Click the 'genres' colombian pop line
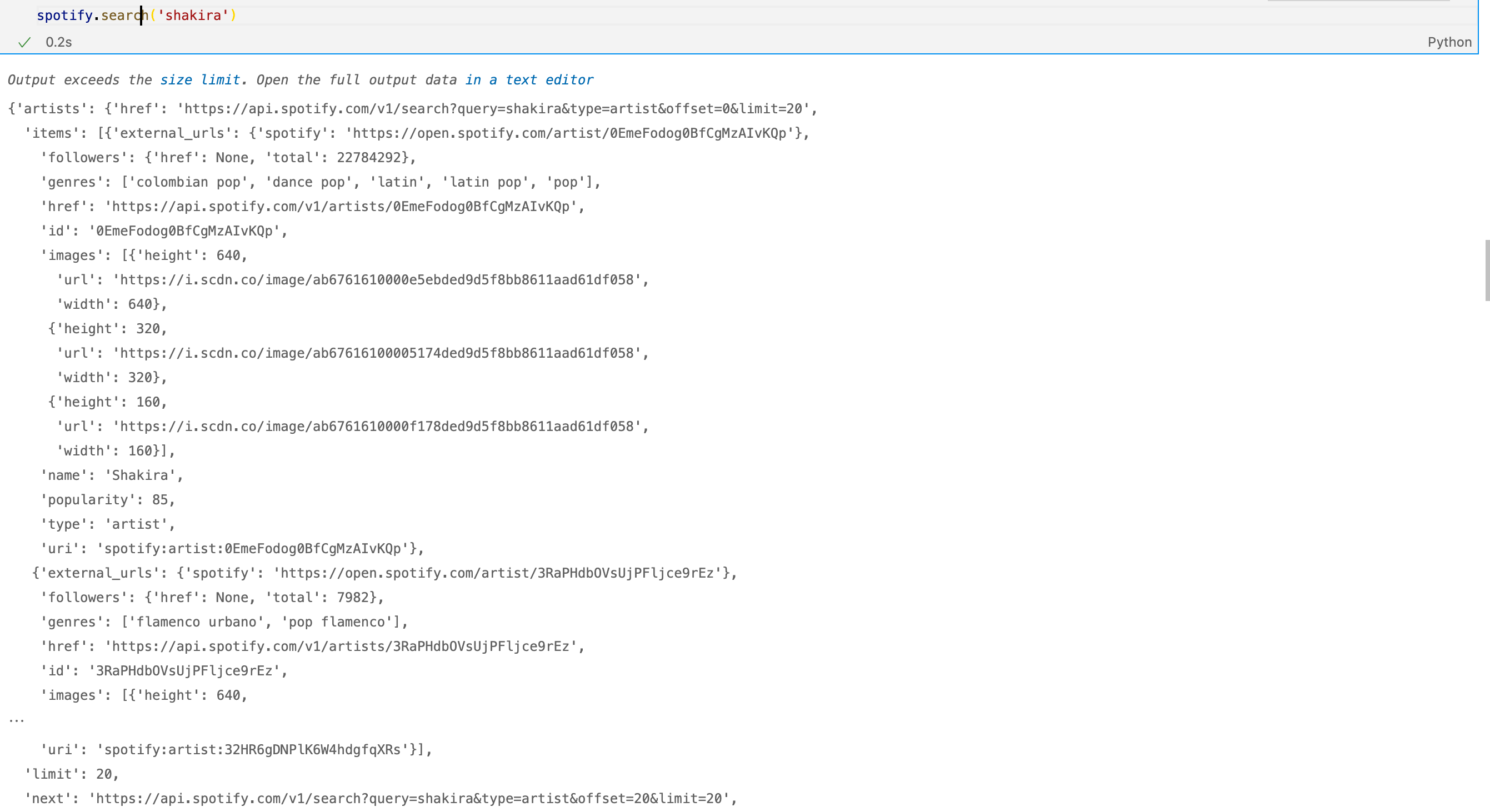The image size is (1490, 812). coord(320,182)
